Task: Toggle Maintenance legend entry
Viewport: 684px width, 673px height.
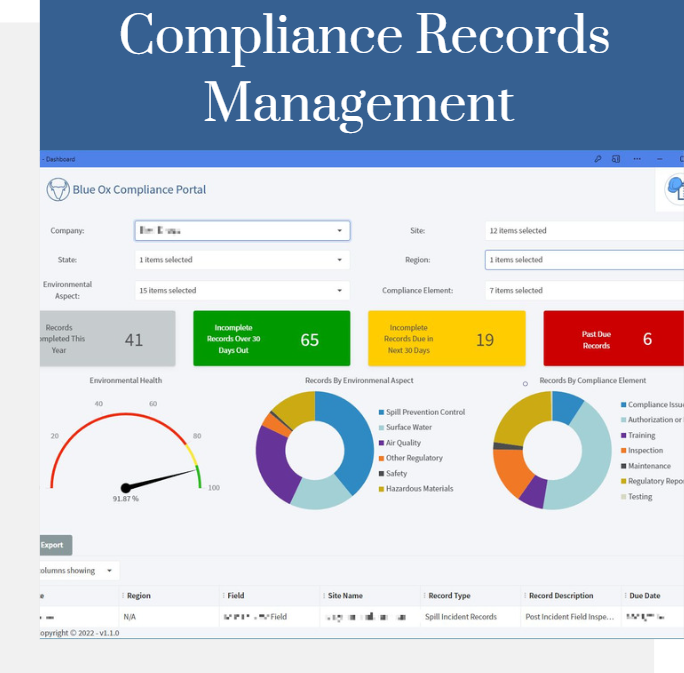Action: pos(646,466)
